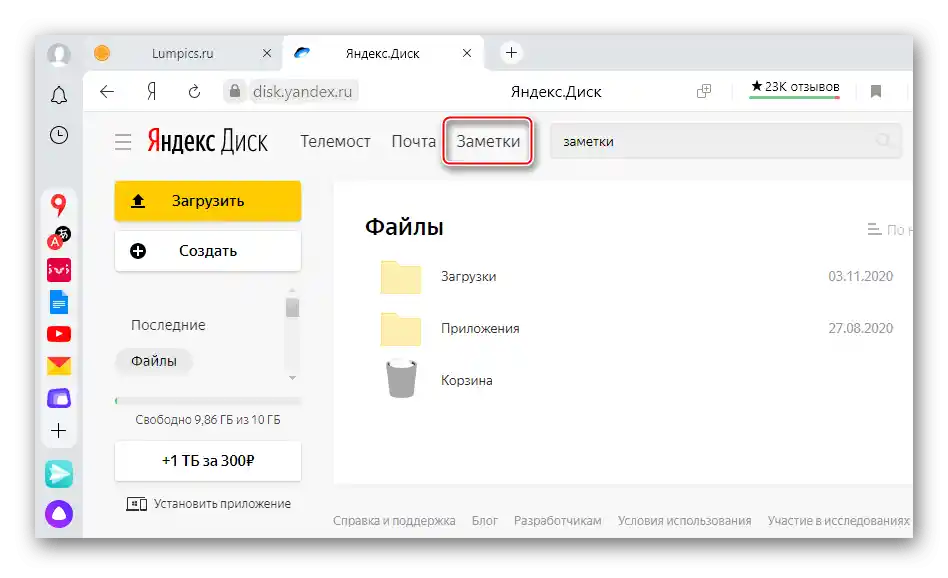The width and height of the screenshot is (948, 578).
Task: Open a new browser tab
Action: point(511,53)
